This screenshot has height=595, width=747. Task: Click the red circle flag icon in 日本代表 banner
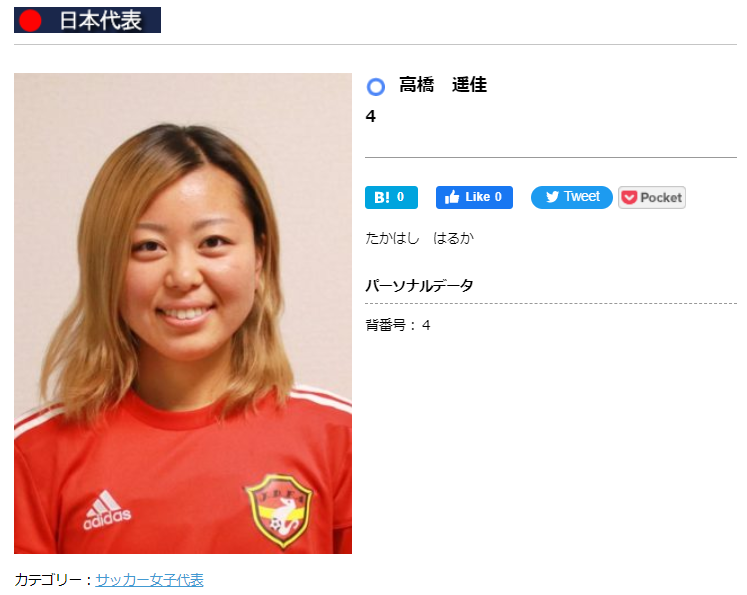30,20
